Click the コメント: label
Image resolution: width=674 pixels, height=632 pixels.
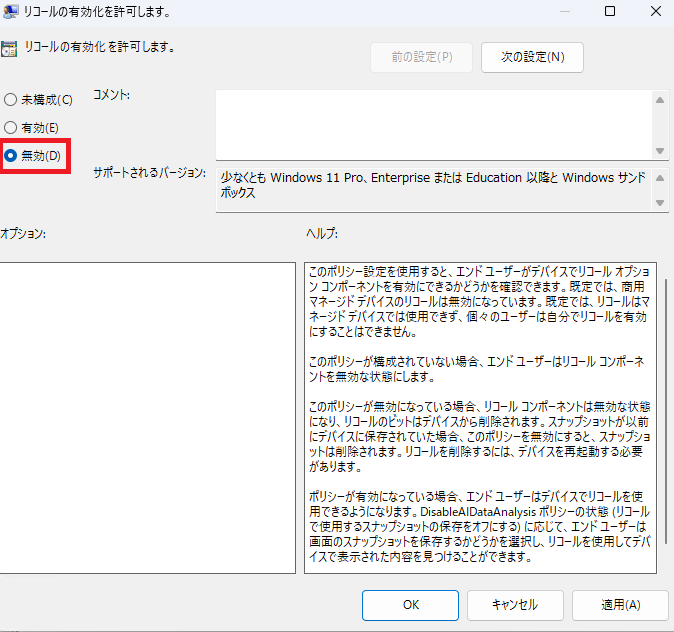111,95
